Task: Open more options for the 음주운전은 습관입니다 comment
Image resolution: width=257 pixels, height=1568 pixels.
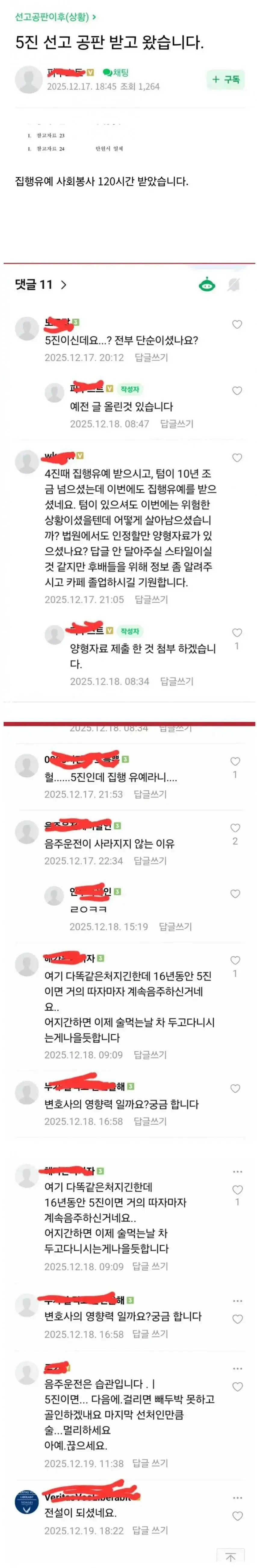Action: [x=237, y=1368]
